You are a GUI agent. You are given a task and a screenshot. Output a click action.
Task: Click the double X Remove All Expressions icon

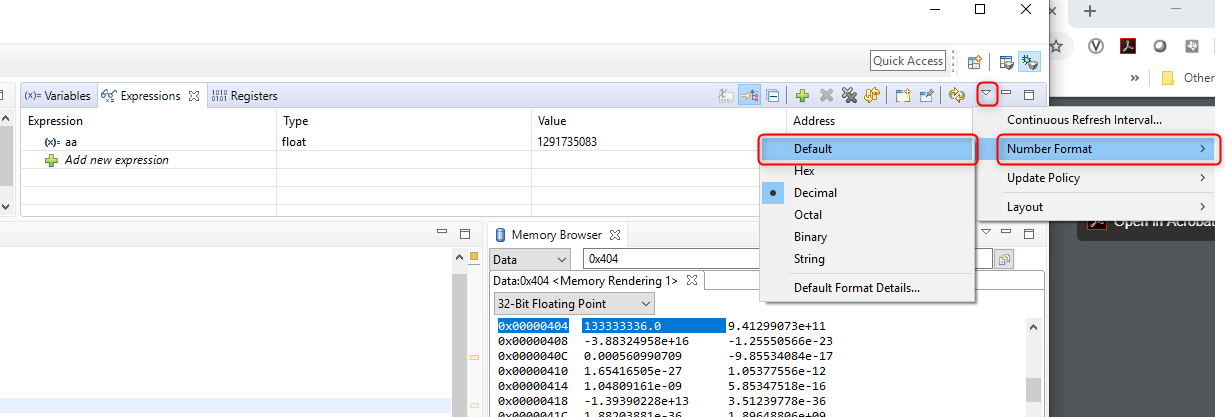coord(849,96)
